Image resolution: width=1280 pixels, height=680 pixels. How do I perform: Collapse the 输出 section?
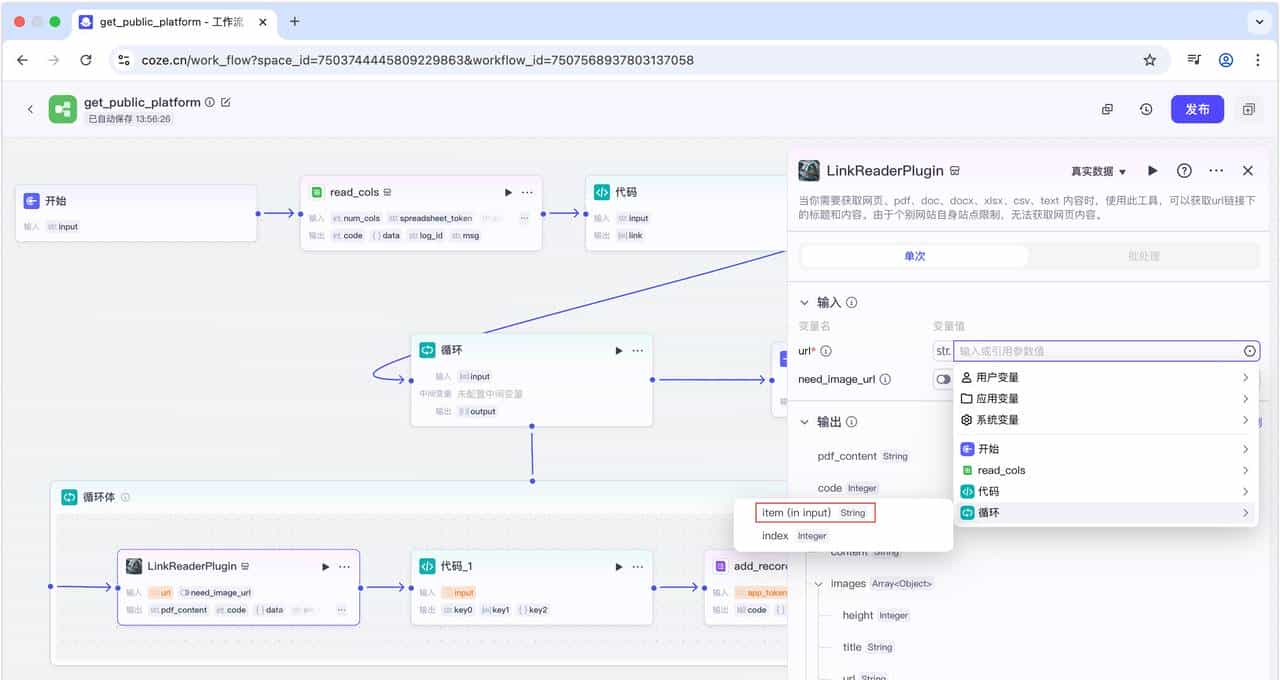coord(804,422)
